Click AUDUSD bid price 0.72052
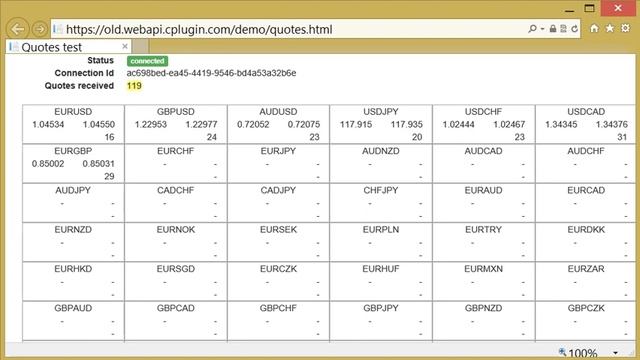This screenshot has height=360, width=640. [x=253, y=124]
